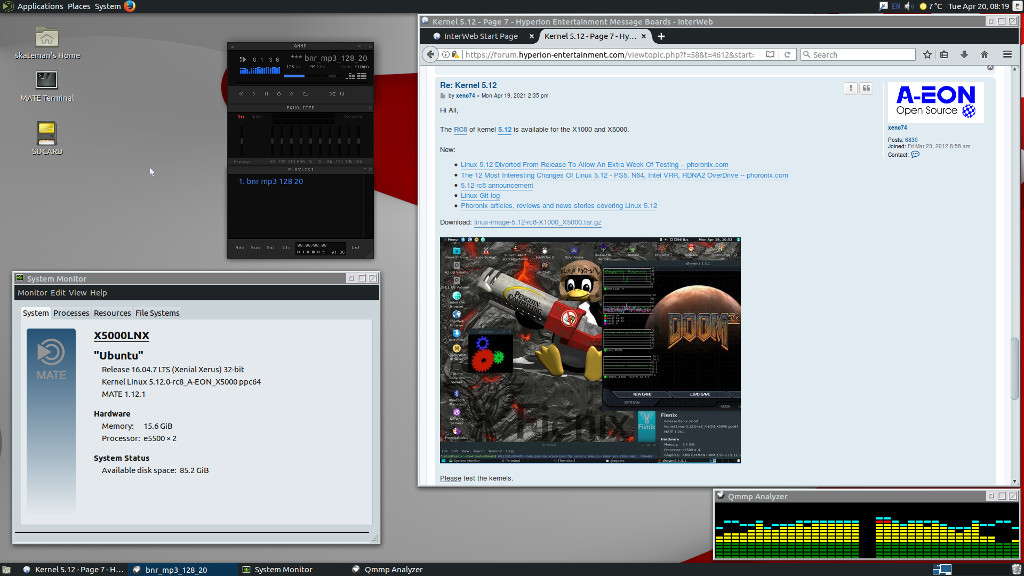
Task: Download linux-image-5.12-rc8 tar.gz link
Action: [x=537, y=223]
